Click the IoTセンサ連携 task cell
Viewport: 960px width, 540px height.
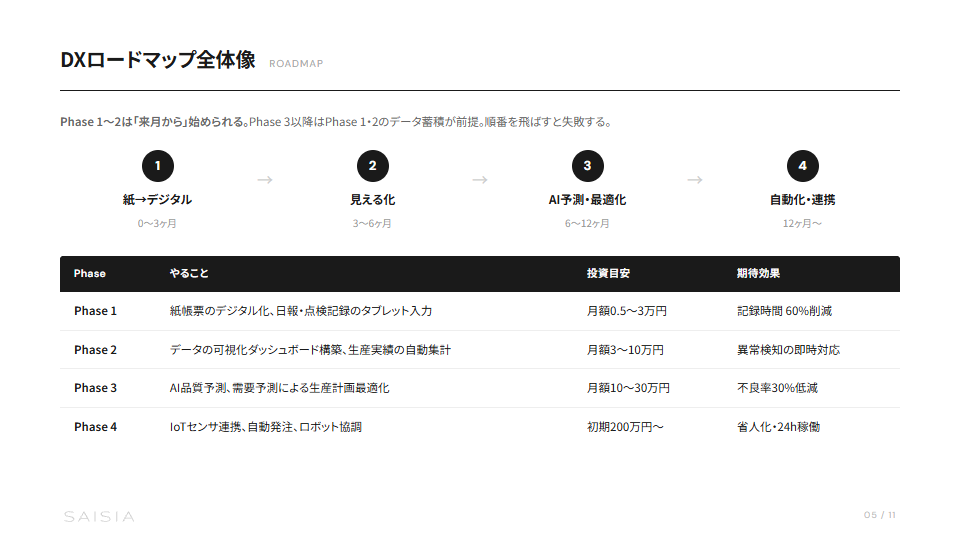pos(266,427)
